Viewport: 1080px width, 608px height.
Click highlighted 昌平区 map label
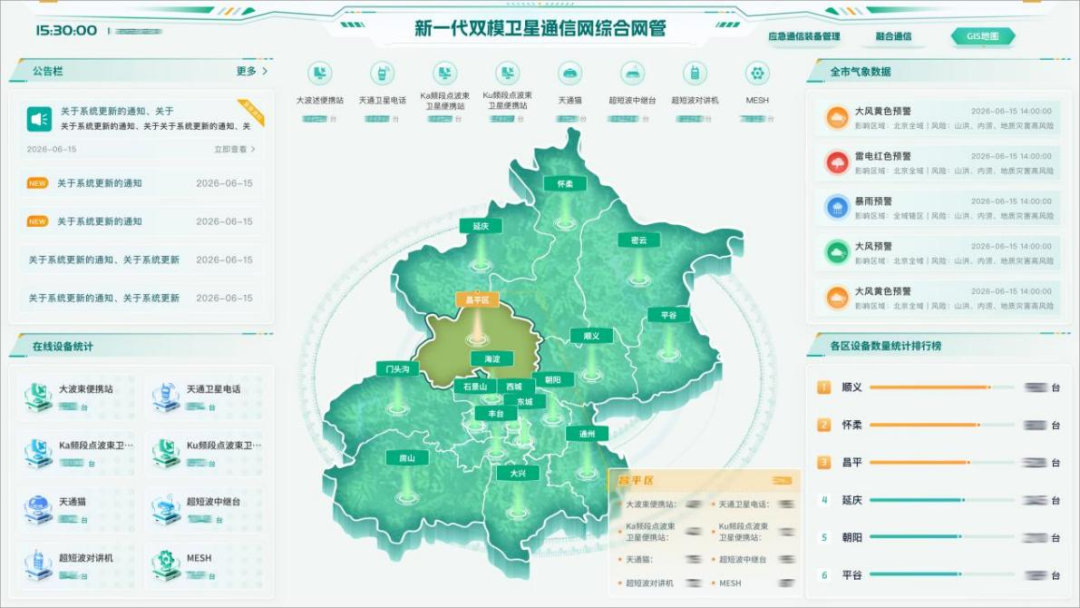tap(477, 300)
